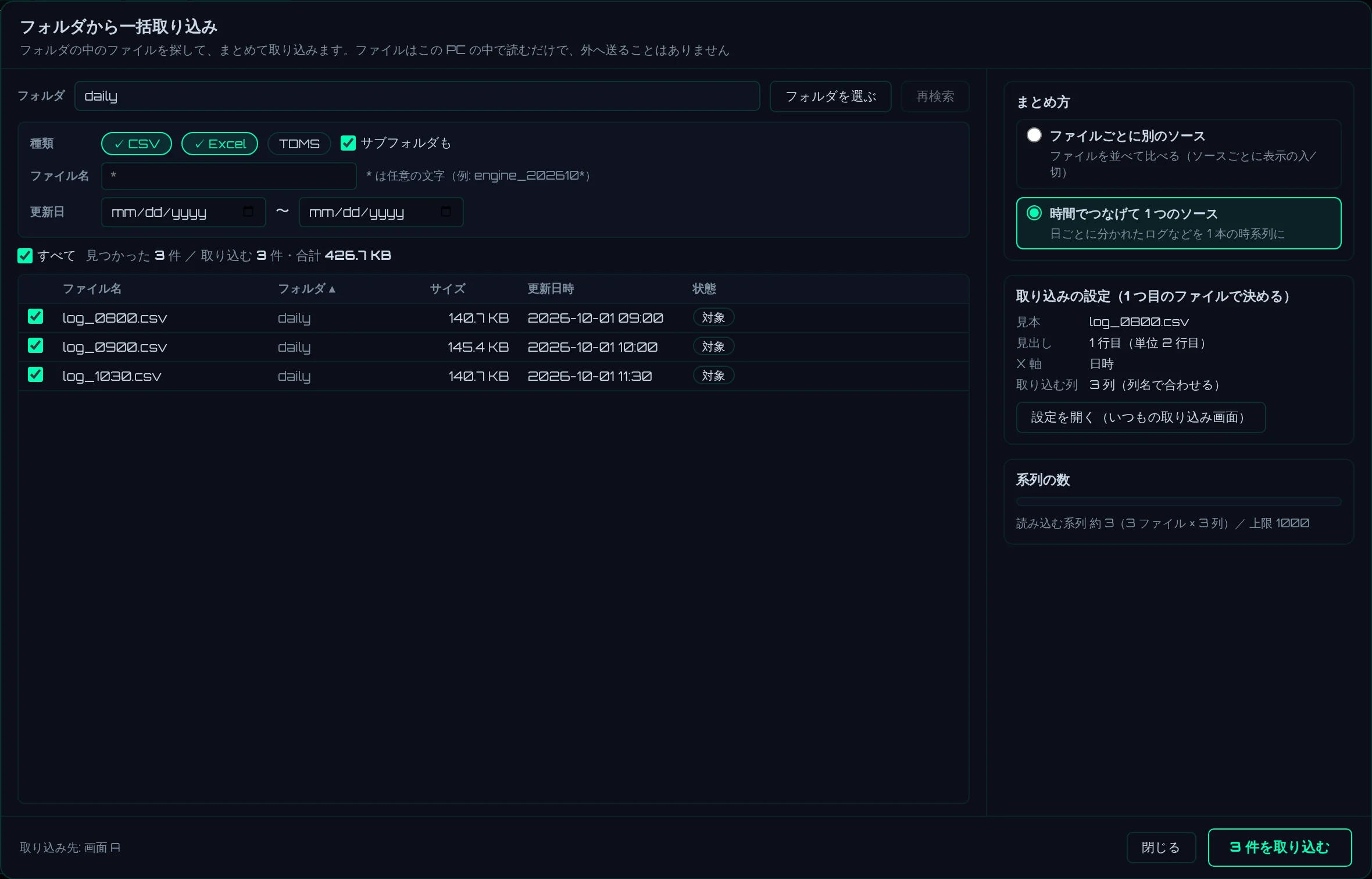Screen dimensions: 1372x879
Task: Uncheck the log_1030.csv row checkbox
Action: point(35,374)
